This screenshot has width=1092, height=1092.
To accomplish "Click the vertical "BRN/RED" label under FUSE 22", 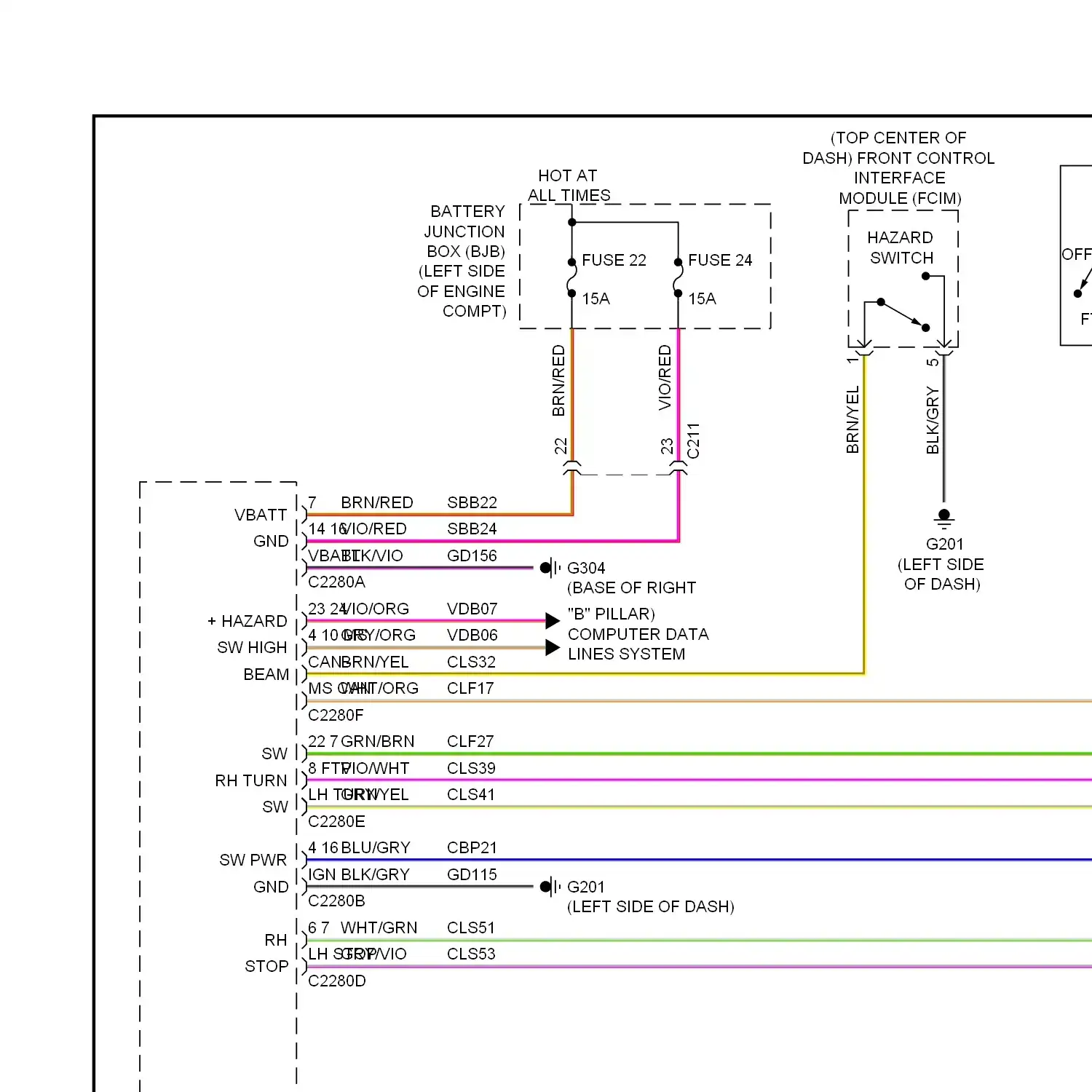I will [x=558, y=381].
